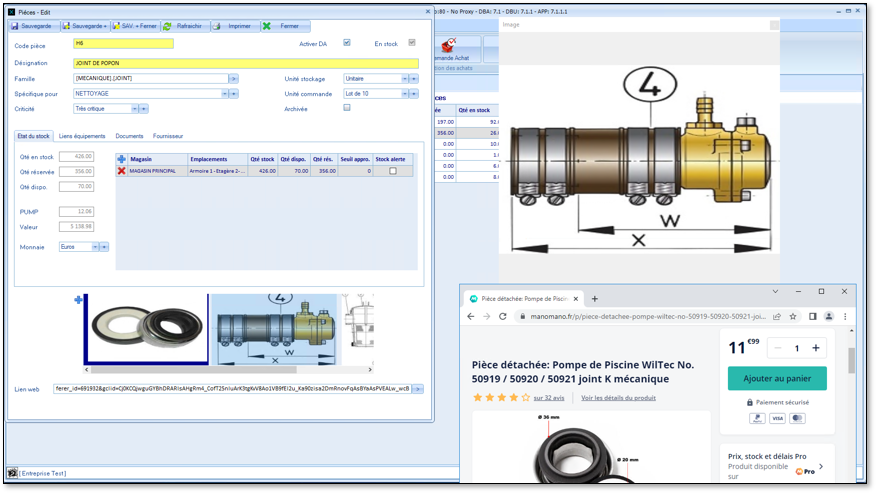Click the Entreprise Test status bar icon
This screenshot has height=493, width=876.
pyautogui.click(x=12, y=473)
